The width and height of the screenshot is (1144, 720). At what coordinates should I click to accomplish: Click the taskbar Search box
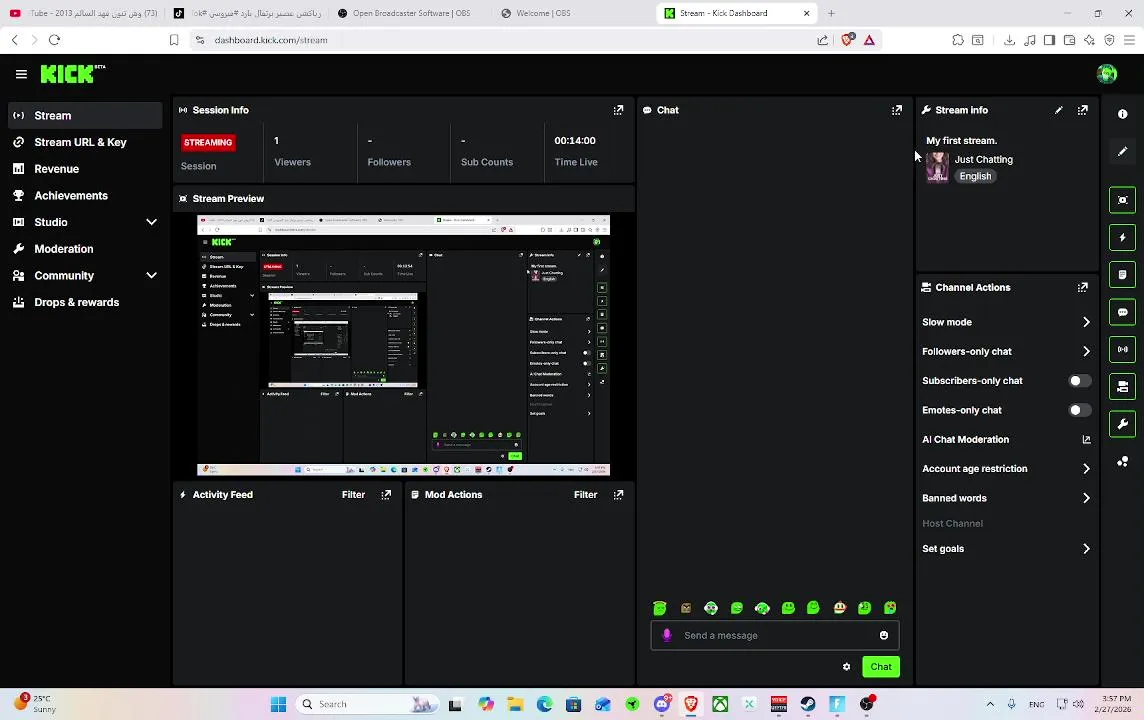[x=367, y=704]
